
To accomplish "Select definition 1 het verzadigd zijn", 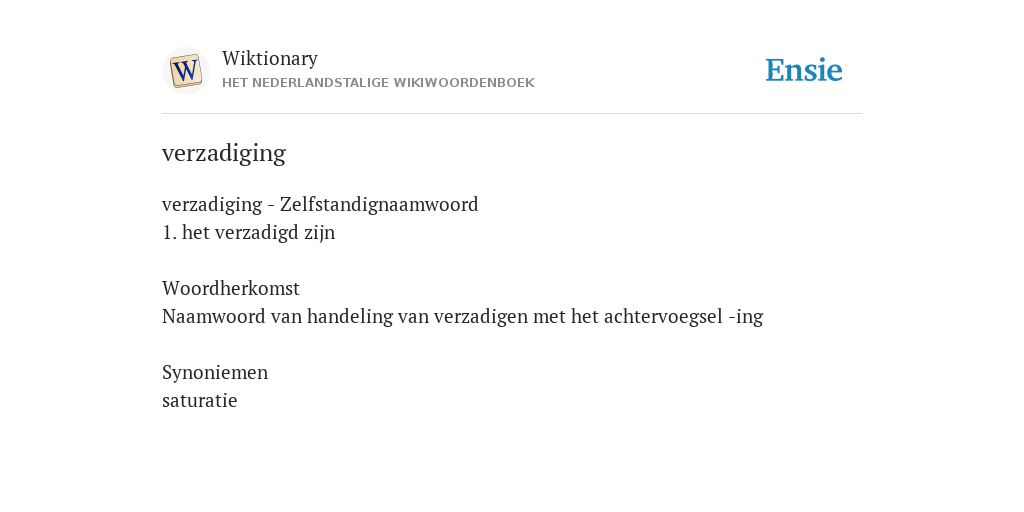I will point(248,232).
